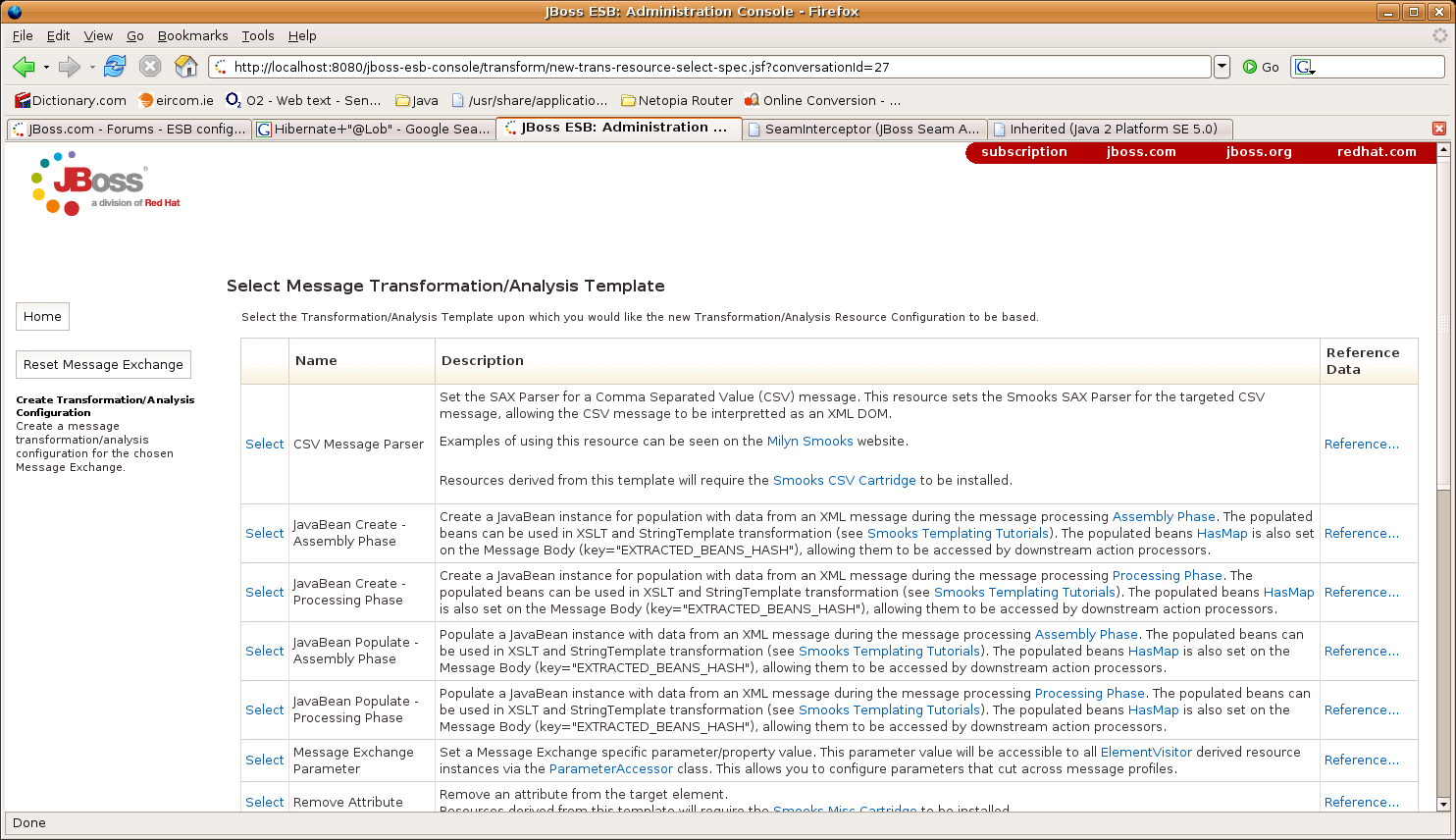The image size is (1456, 840).
Task: Select JavaBean Create - Processing Phase template
Action: tap(265, 592)
